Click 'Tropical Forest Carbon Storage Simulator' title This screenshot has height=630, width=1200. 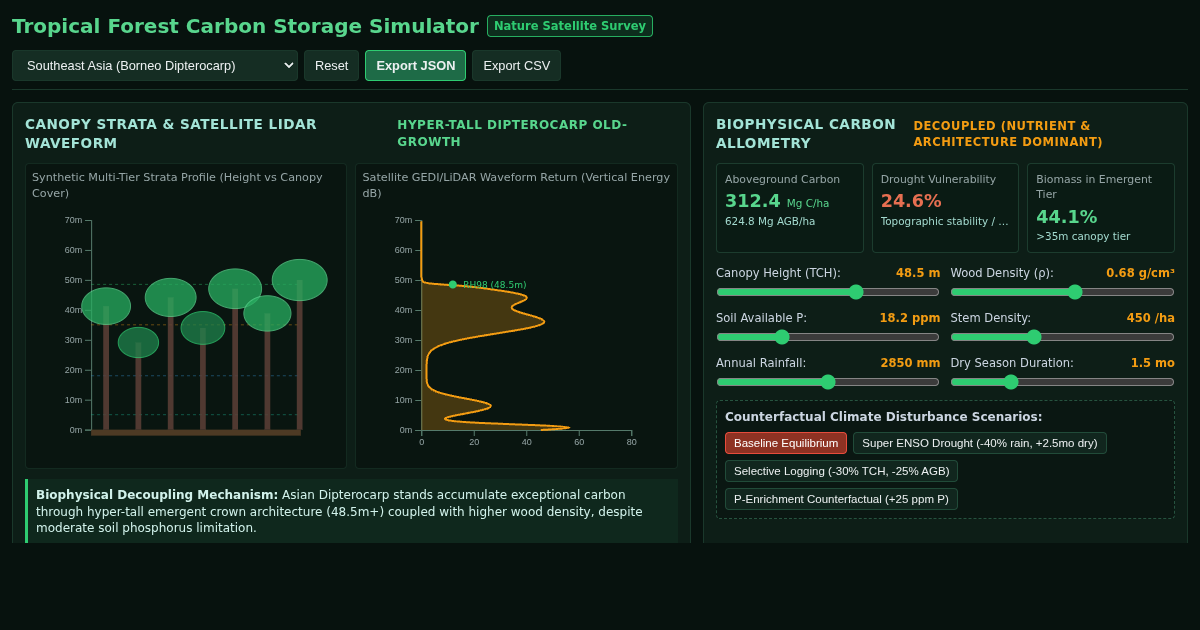pos(245,26)
